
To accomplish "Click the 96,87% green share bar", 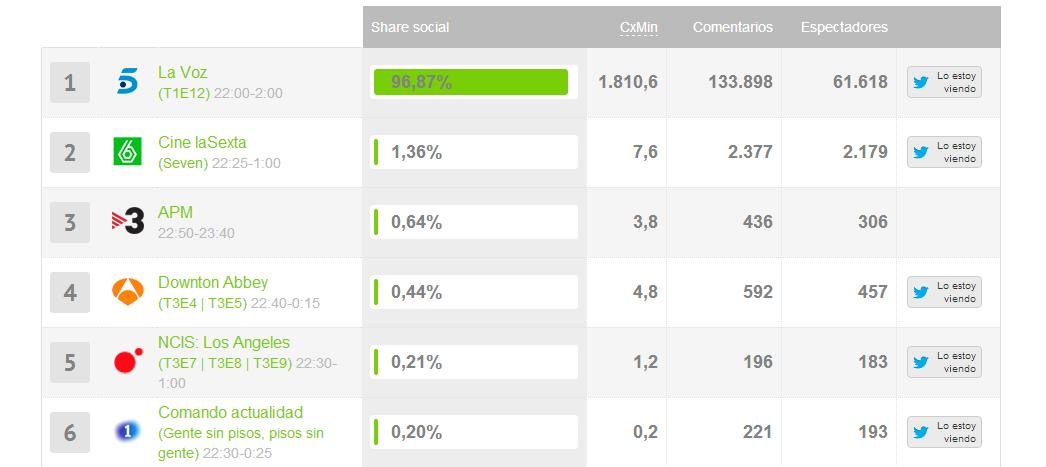I will click(470, 82).
